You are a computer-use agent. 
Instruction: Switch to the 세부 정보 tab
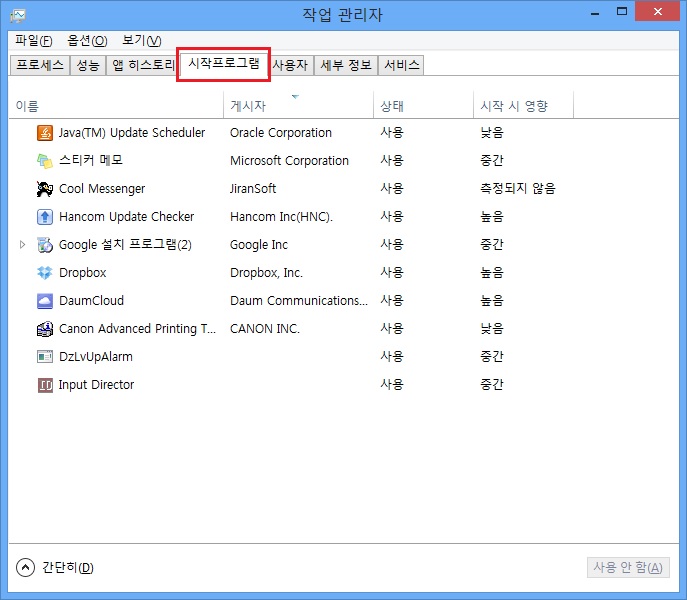(x=346, y=65)
